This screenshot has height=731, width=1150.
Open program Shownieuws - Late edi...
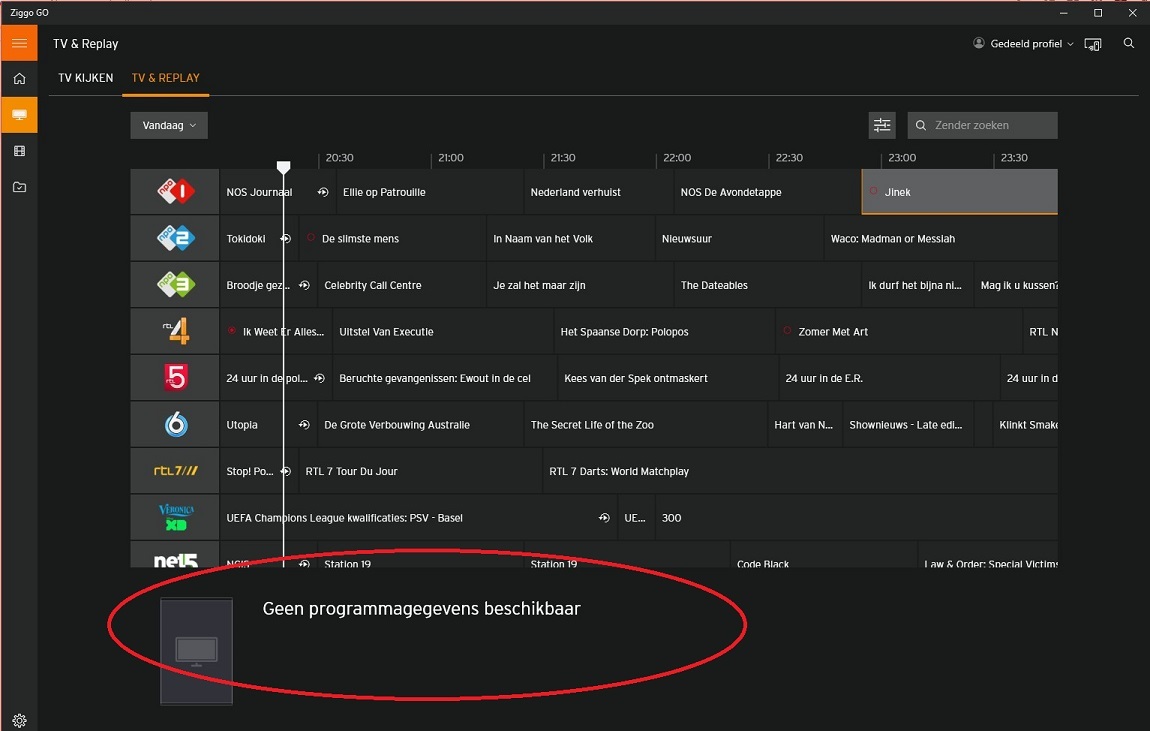point(909,425)
